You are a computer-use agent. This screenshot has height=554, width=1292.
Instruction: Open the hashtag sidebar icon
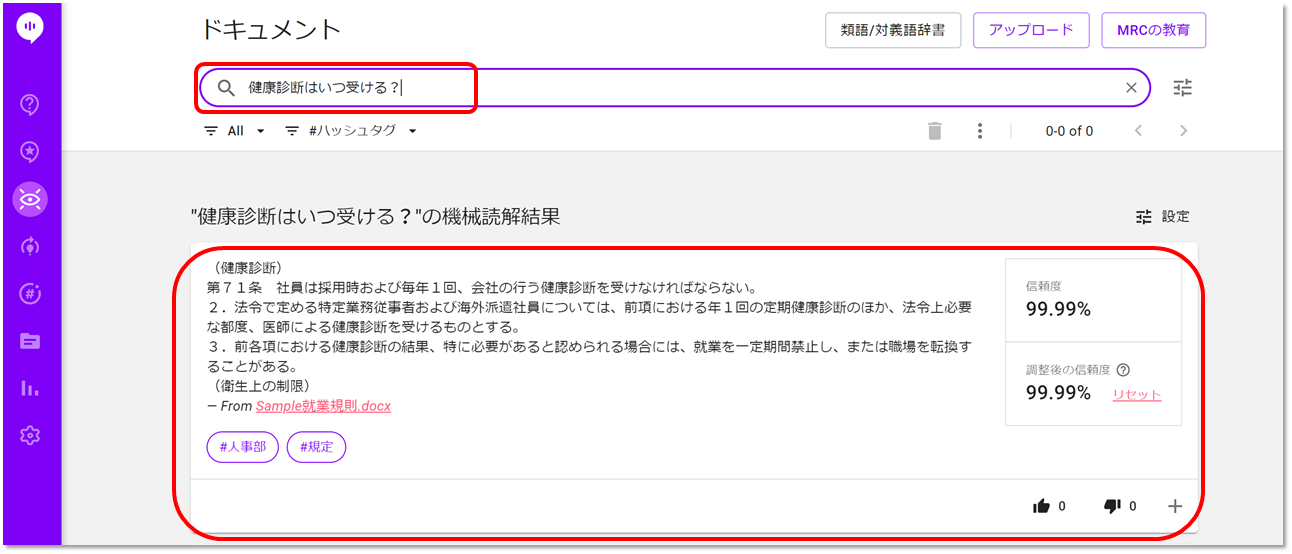click(30, 293)
